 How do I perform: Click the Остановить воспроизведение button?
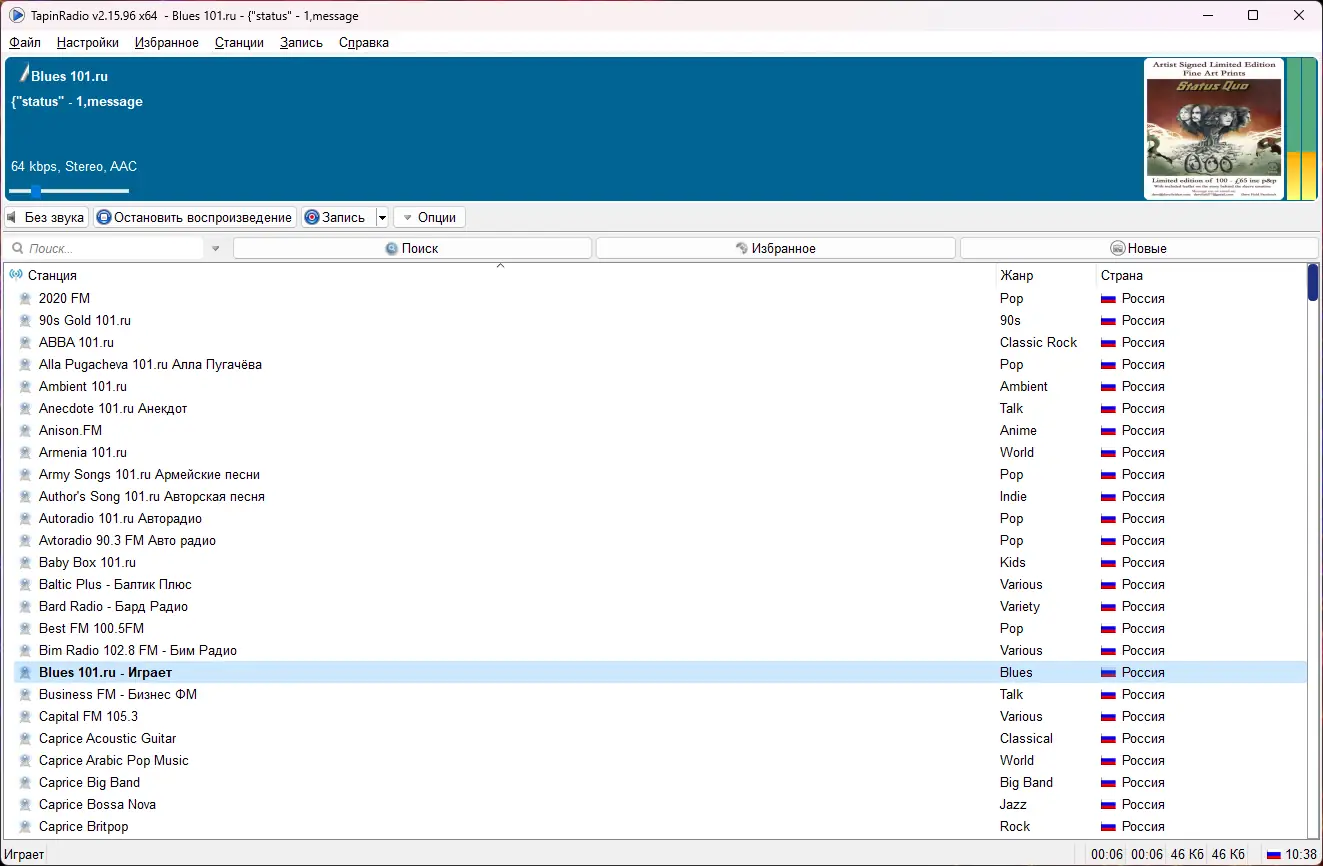pyautogui.click(x=195, y=217)
